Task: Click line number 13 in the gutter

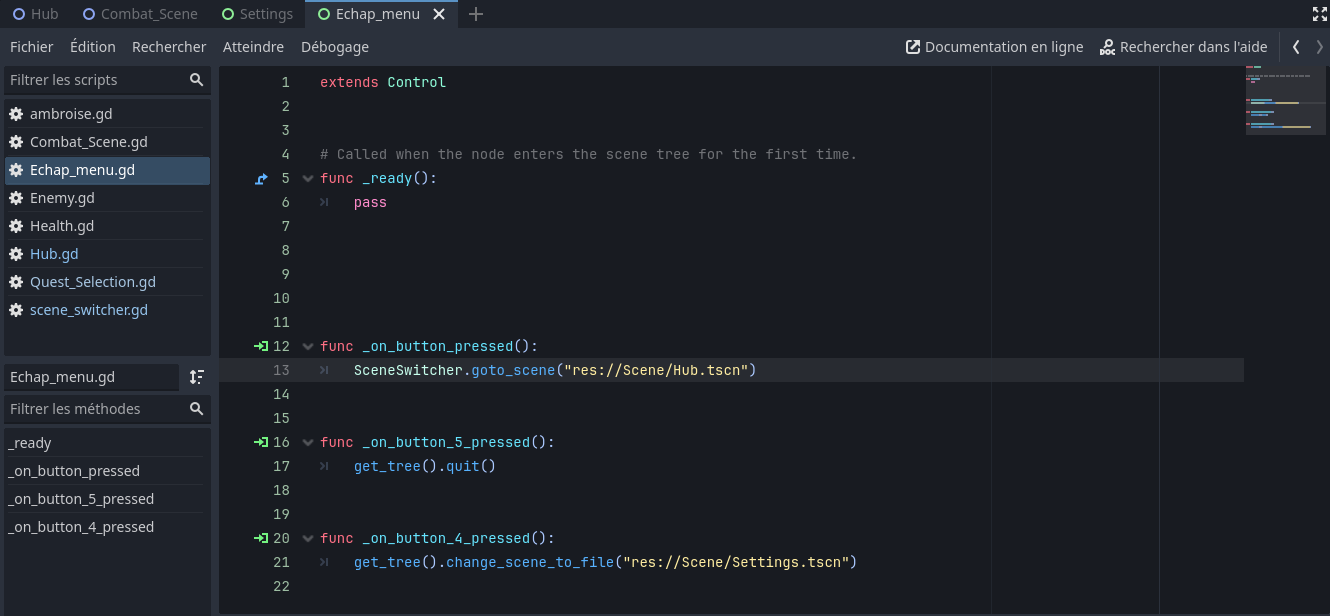Action: pos(282,370)
